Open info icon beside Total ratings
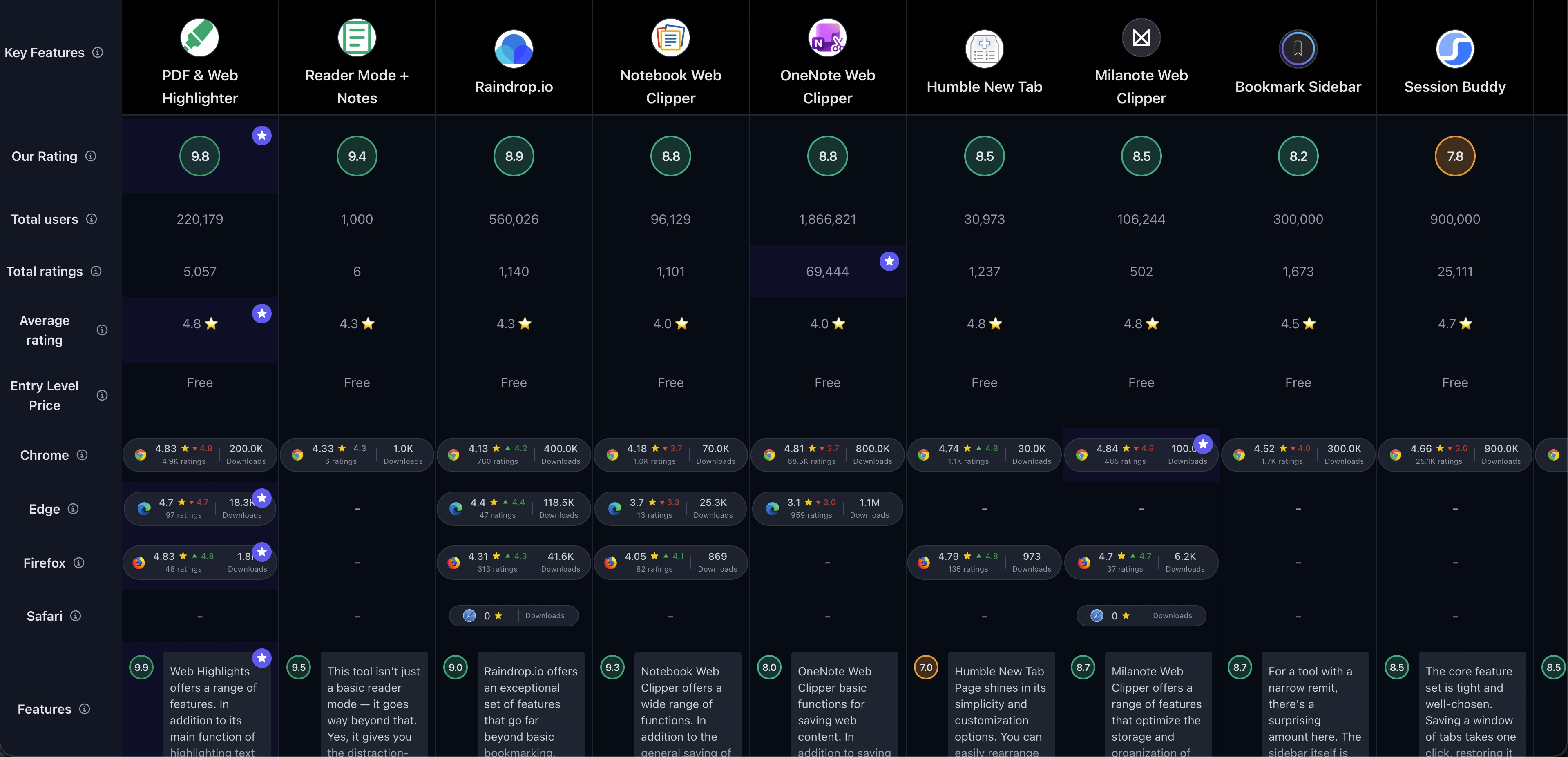Viewport: 1568px width, 757px height. (96, 272)
